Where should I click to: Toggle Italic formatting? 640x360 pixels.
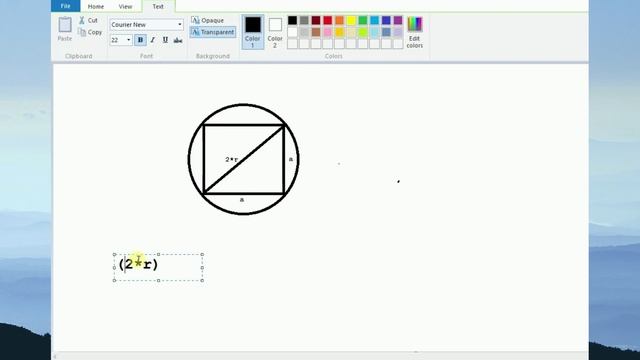pyautogui.click(x=153, y=40)
